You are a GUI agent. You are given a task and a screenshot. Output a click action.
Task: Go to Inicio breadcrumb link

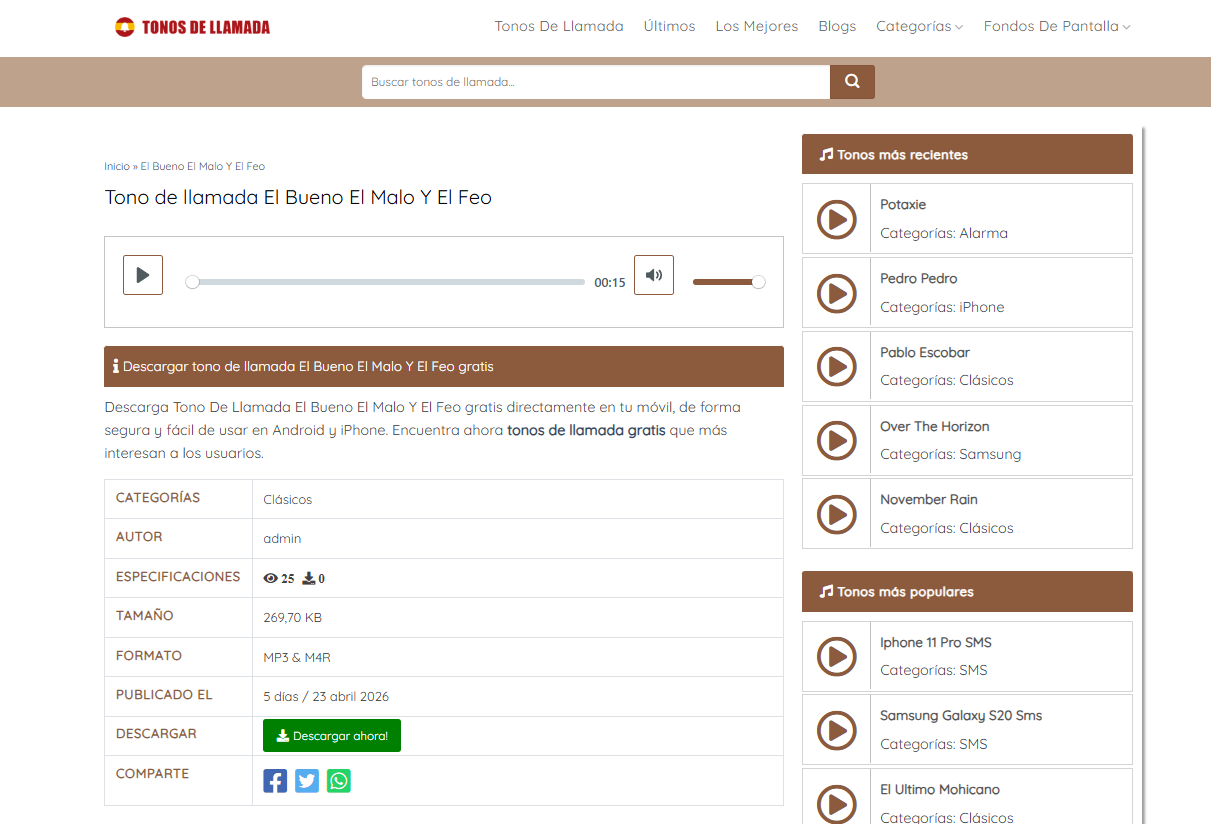117,166
